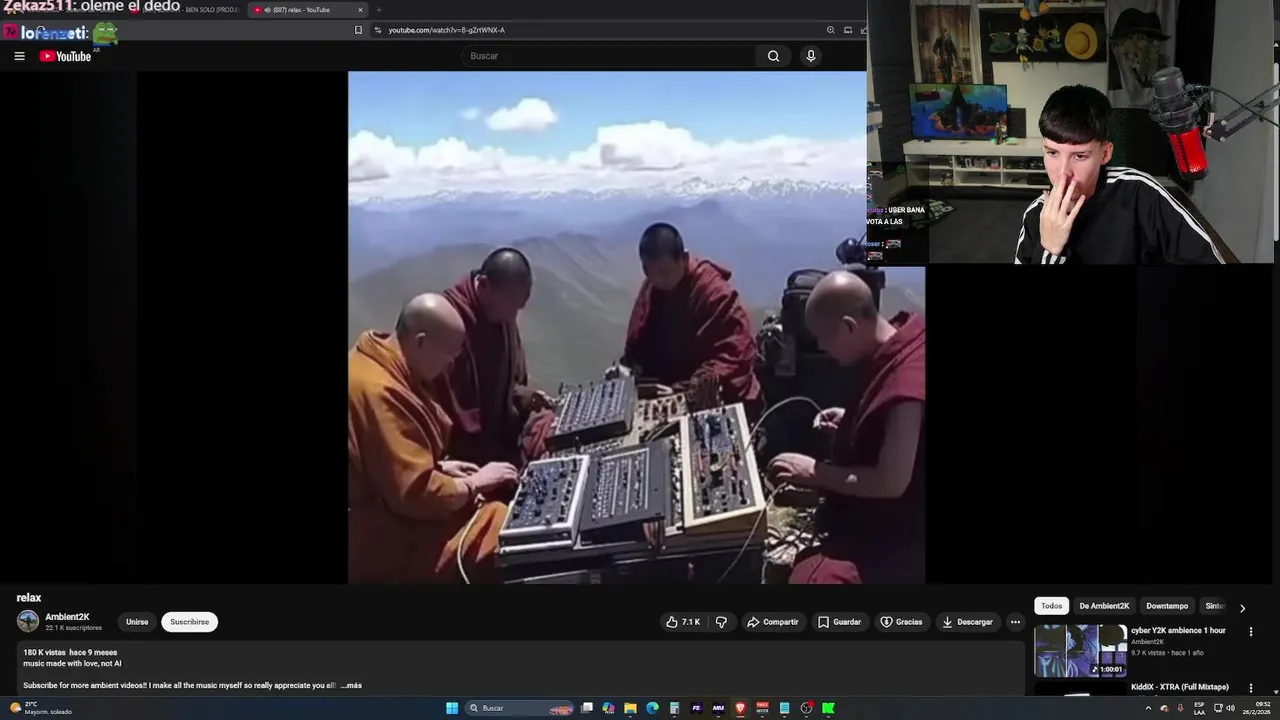Subscribe with the Suscribirse button

click(x=189, y=622)
